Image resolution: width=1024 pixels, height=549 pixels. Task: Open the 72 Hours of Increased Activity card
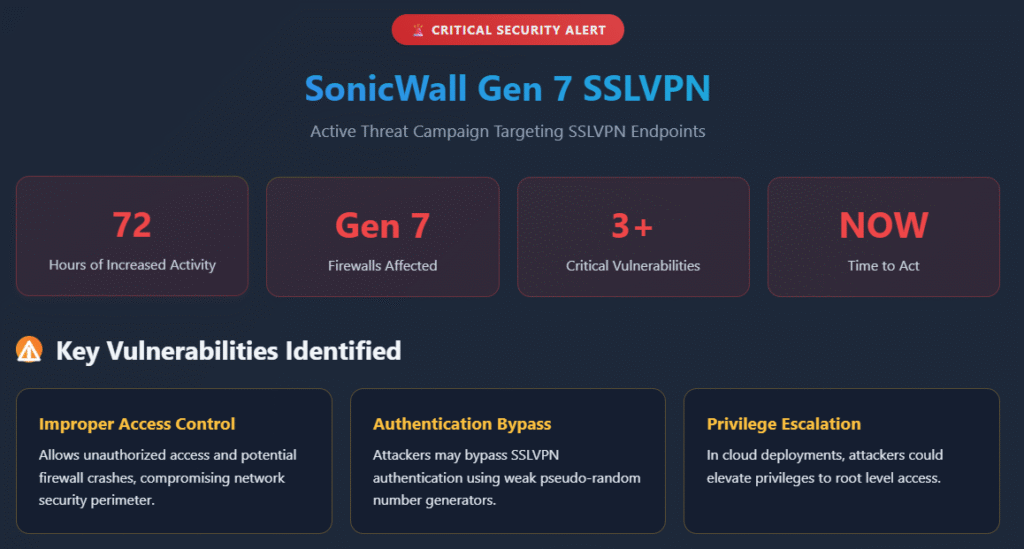133,236
